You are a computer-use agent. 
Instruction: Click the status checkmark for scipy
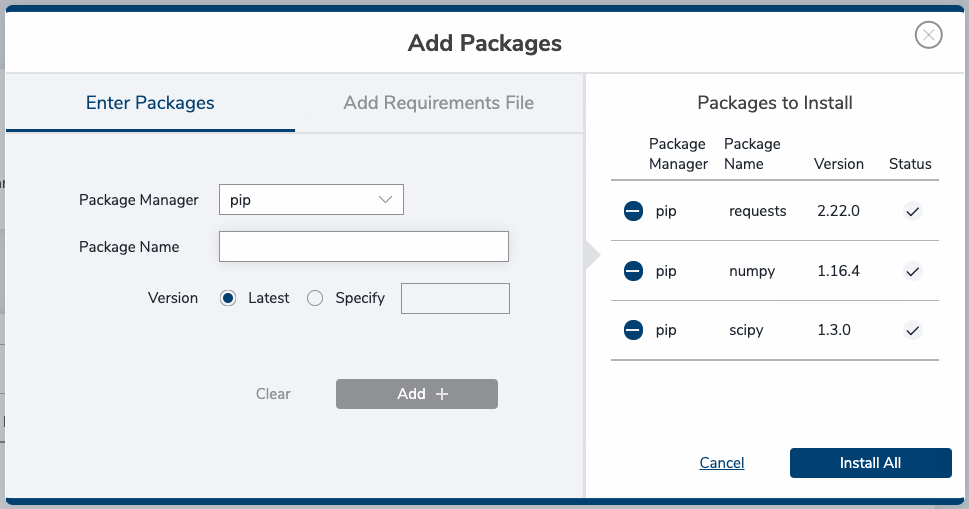click(912, 330)
